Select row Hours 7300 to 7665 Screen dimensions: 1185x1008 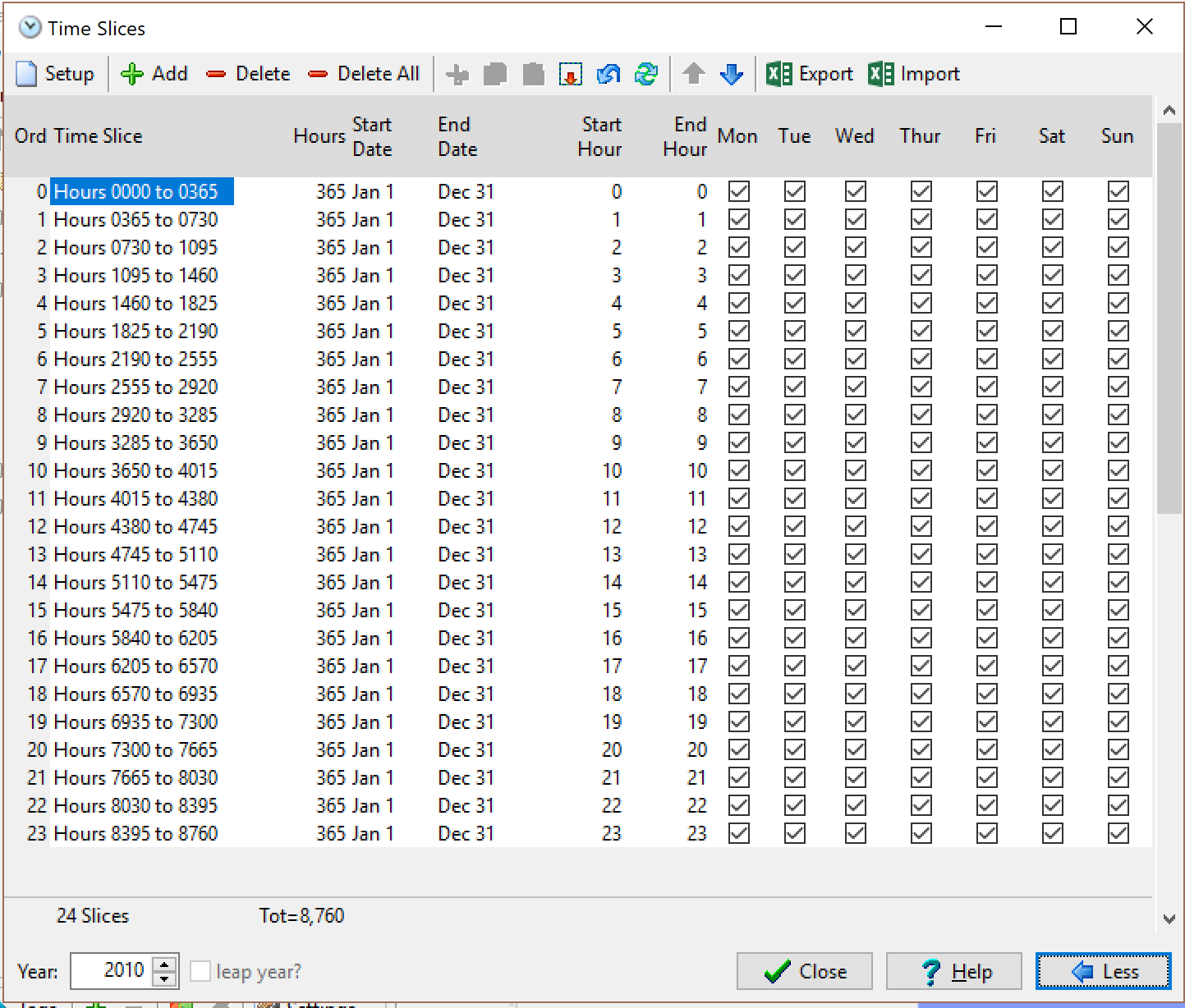coord(577,749)
